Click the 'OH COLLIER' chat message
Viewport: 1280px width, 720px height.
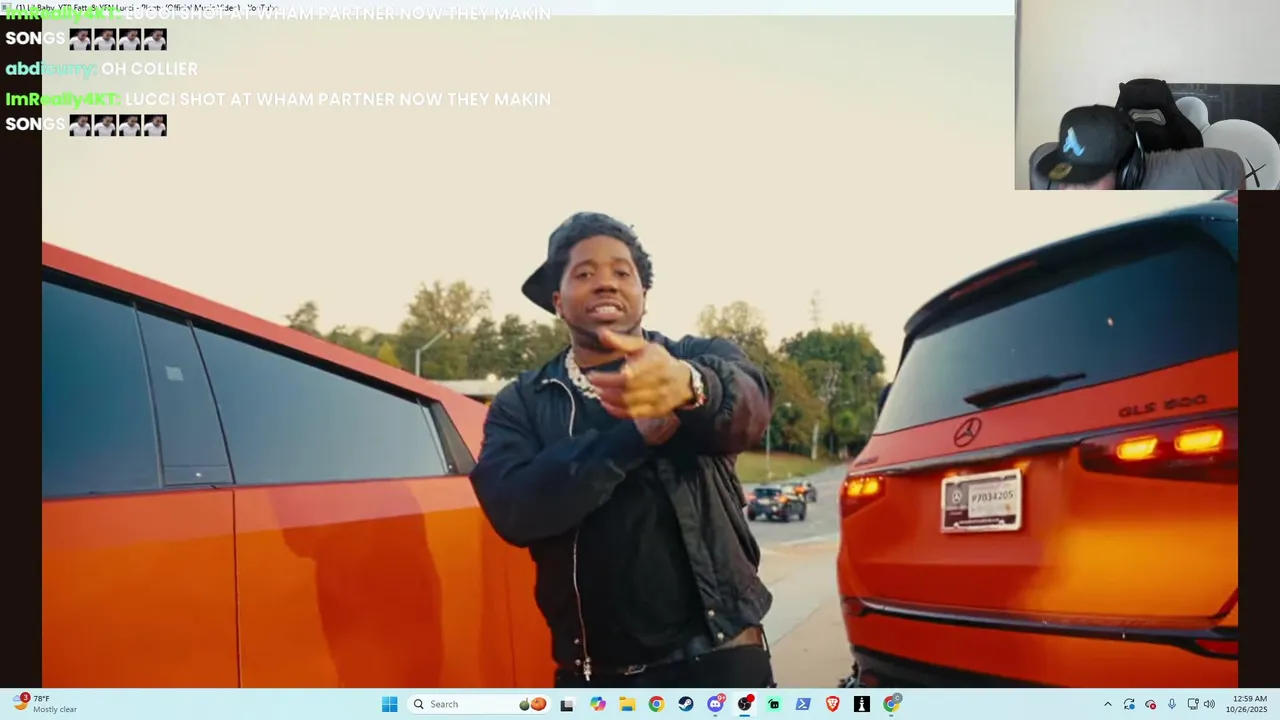tap(149, 69)
